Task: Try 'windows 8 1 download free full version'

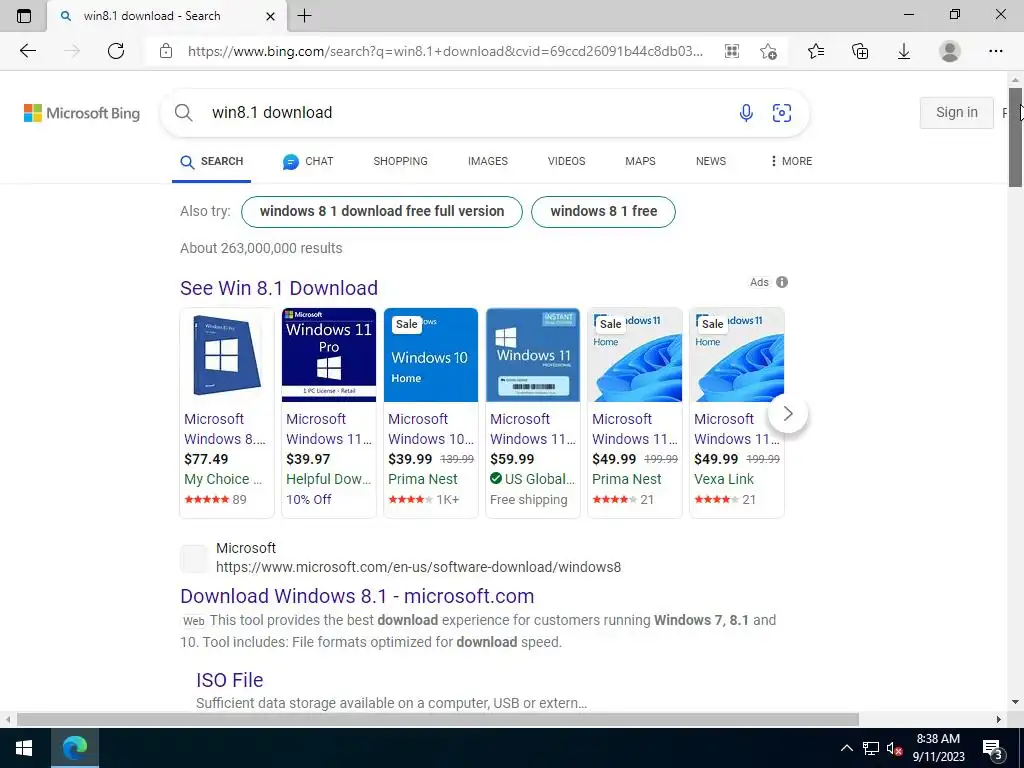Action: click(x=382, y=212)
